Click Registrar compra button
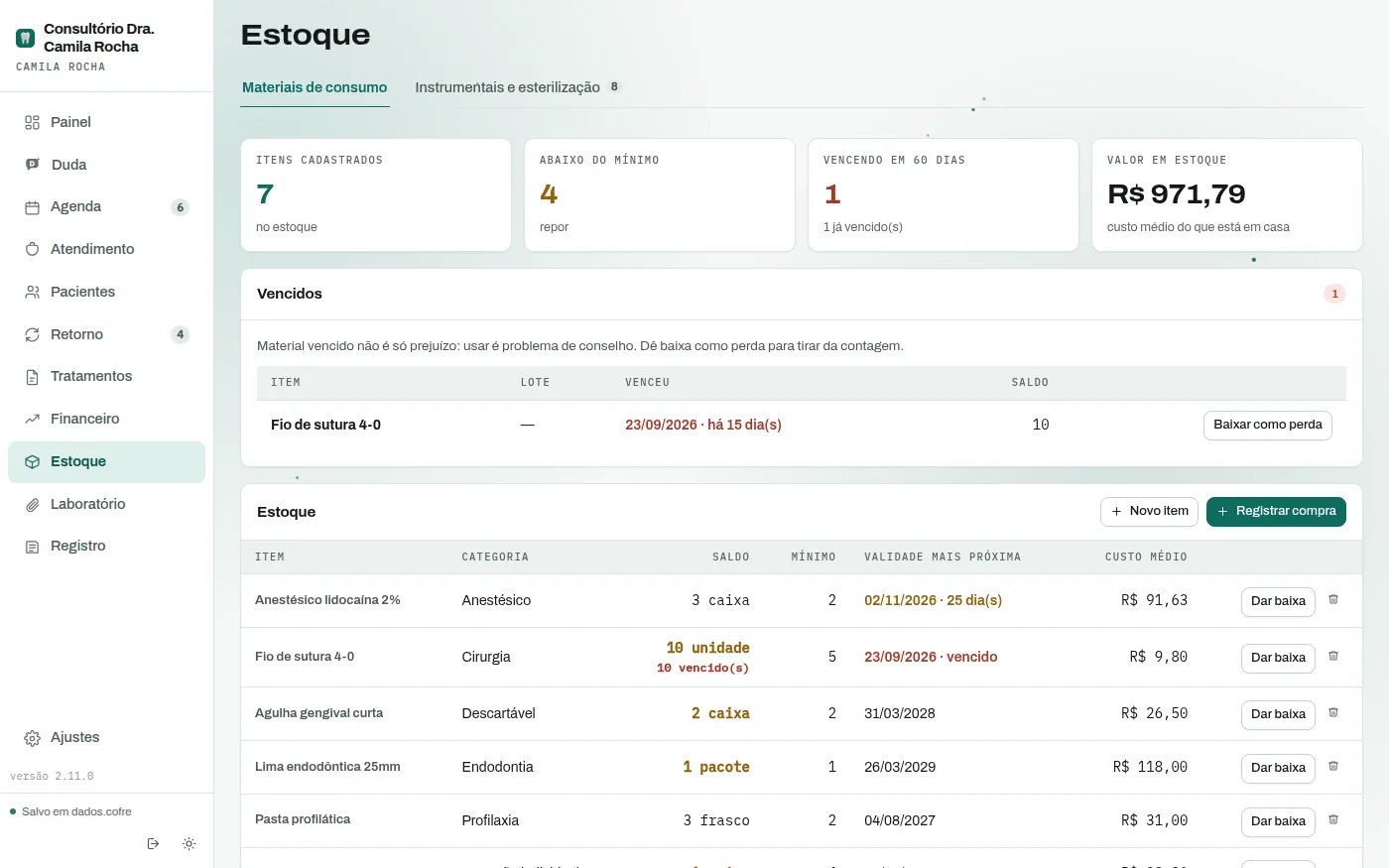This screenshot has width=1389, height=868. point(1276,512)
